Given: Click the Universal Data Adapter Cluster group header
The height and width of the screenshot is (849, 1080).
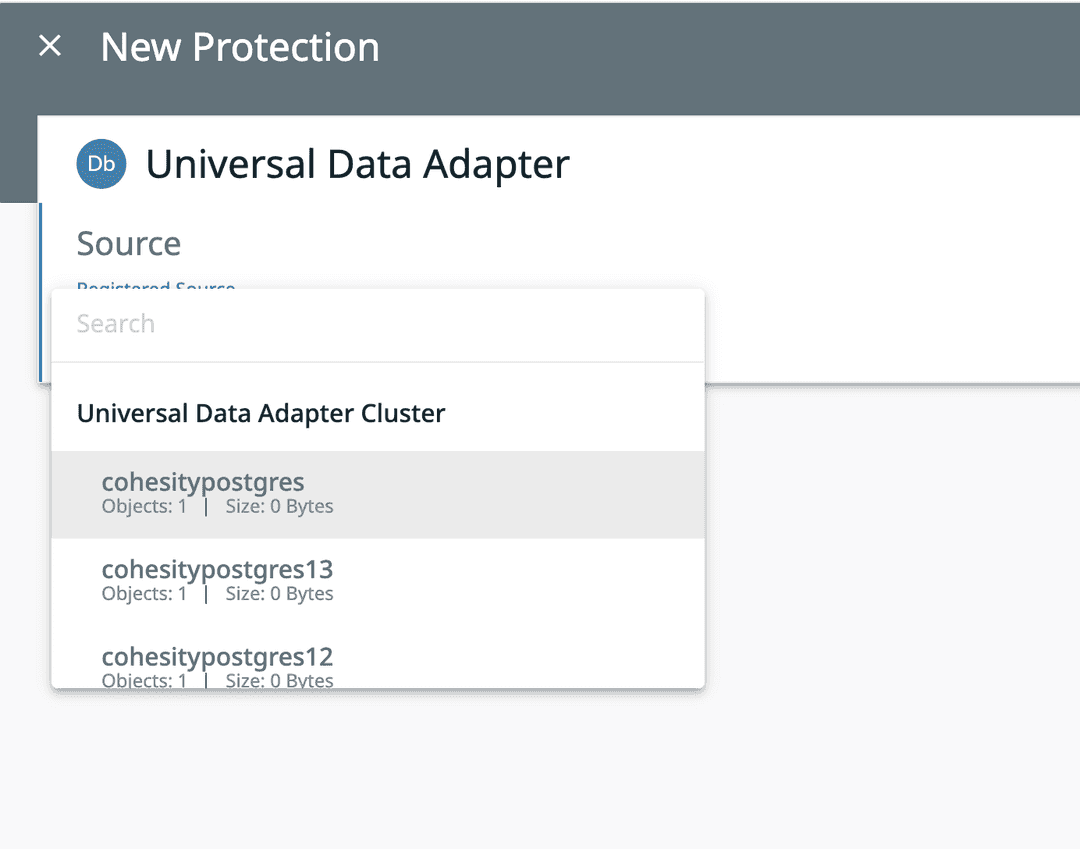Looking at the screenshot, I should tap(261, 412).
